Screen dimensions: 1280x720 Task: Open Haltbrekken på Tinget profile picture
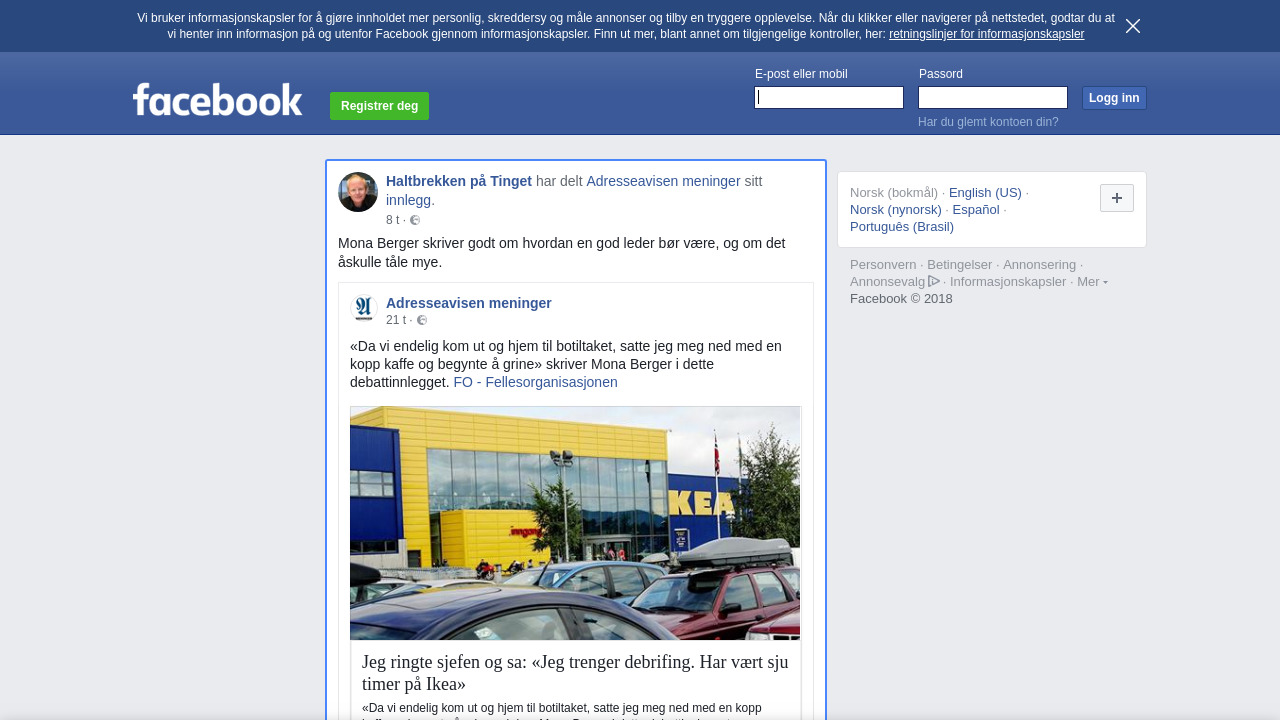pyautogui.click(x=358, y=192)
